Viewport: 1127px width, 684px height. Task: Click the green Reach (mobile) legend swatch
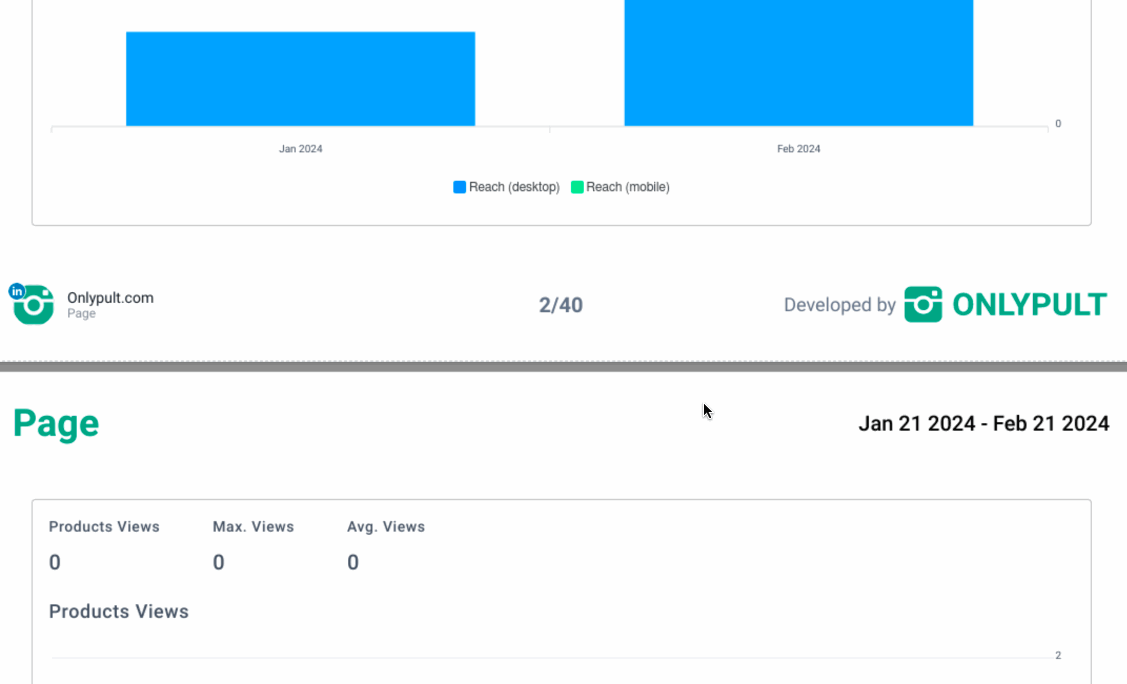click(x=577, y=187)
